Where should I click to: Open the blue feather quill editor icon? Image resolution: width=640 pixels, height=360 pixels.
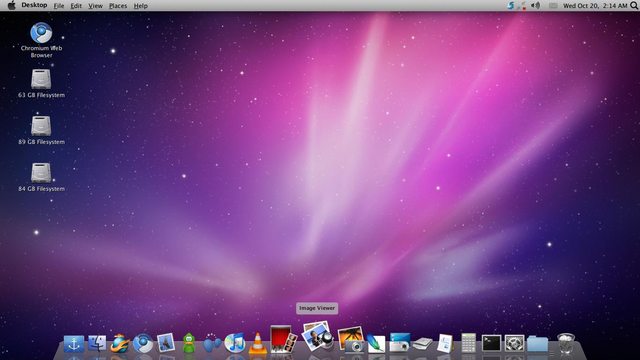pos(376,344)
